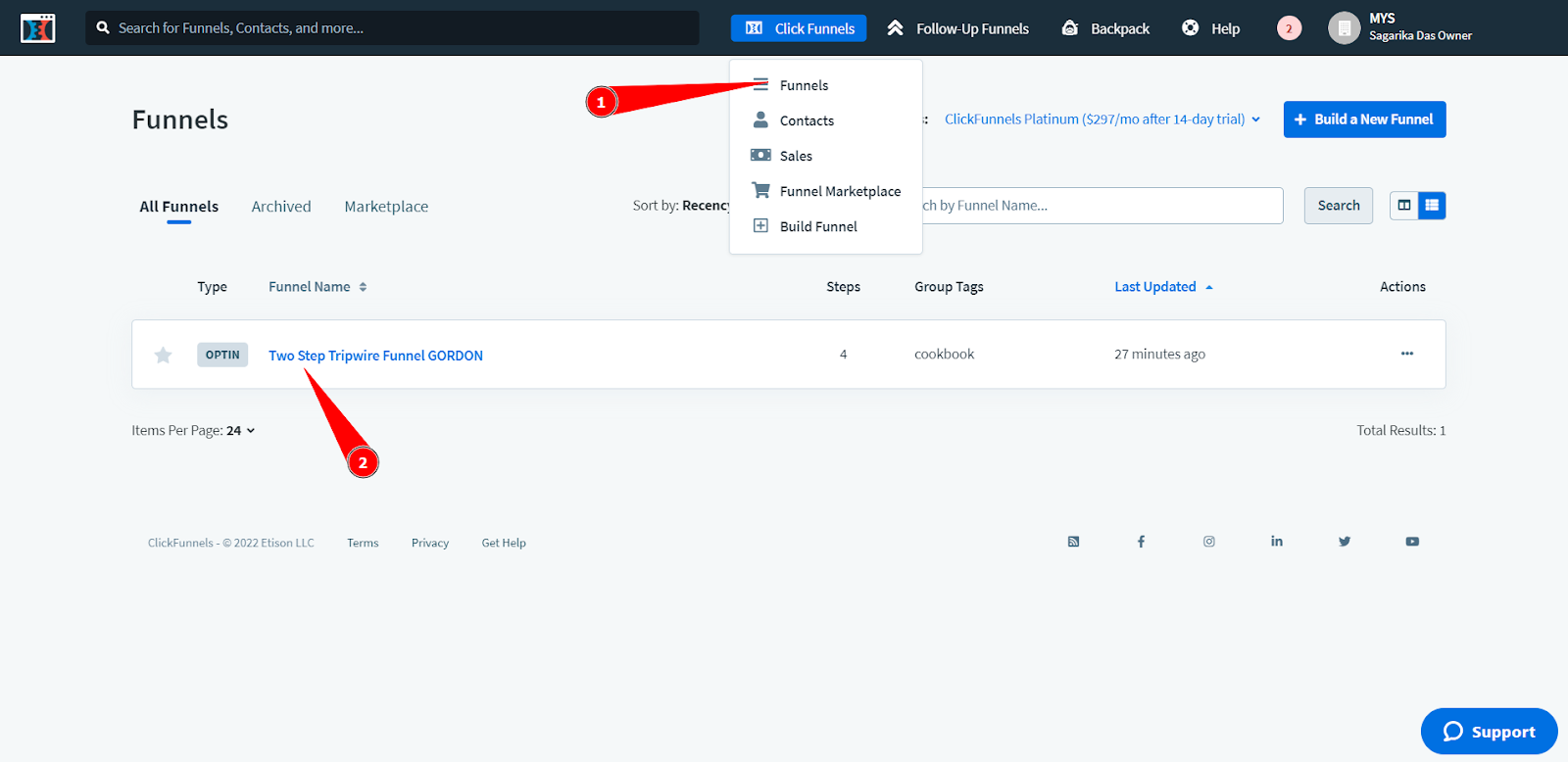Viewport: 1568px width, 762px height.
Task: Focus the Search by Funnel Name field
Action: pos(1102,206)
